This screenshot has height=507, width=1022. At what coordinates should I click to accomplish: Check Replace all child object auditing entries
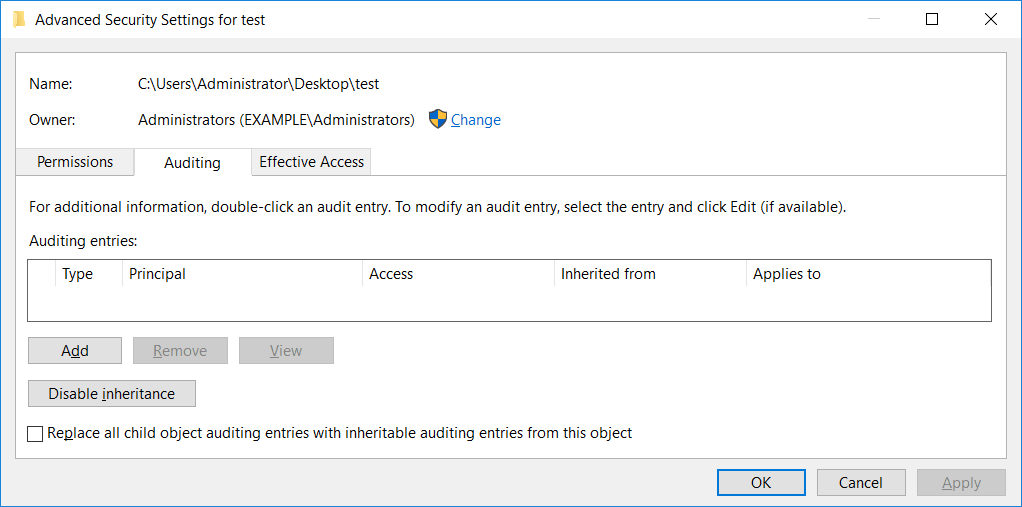(35, 433)
